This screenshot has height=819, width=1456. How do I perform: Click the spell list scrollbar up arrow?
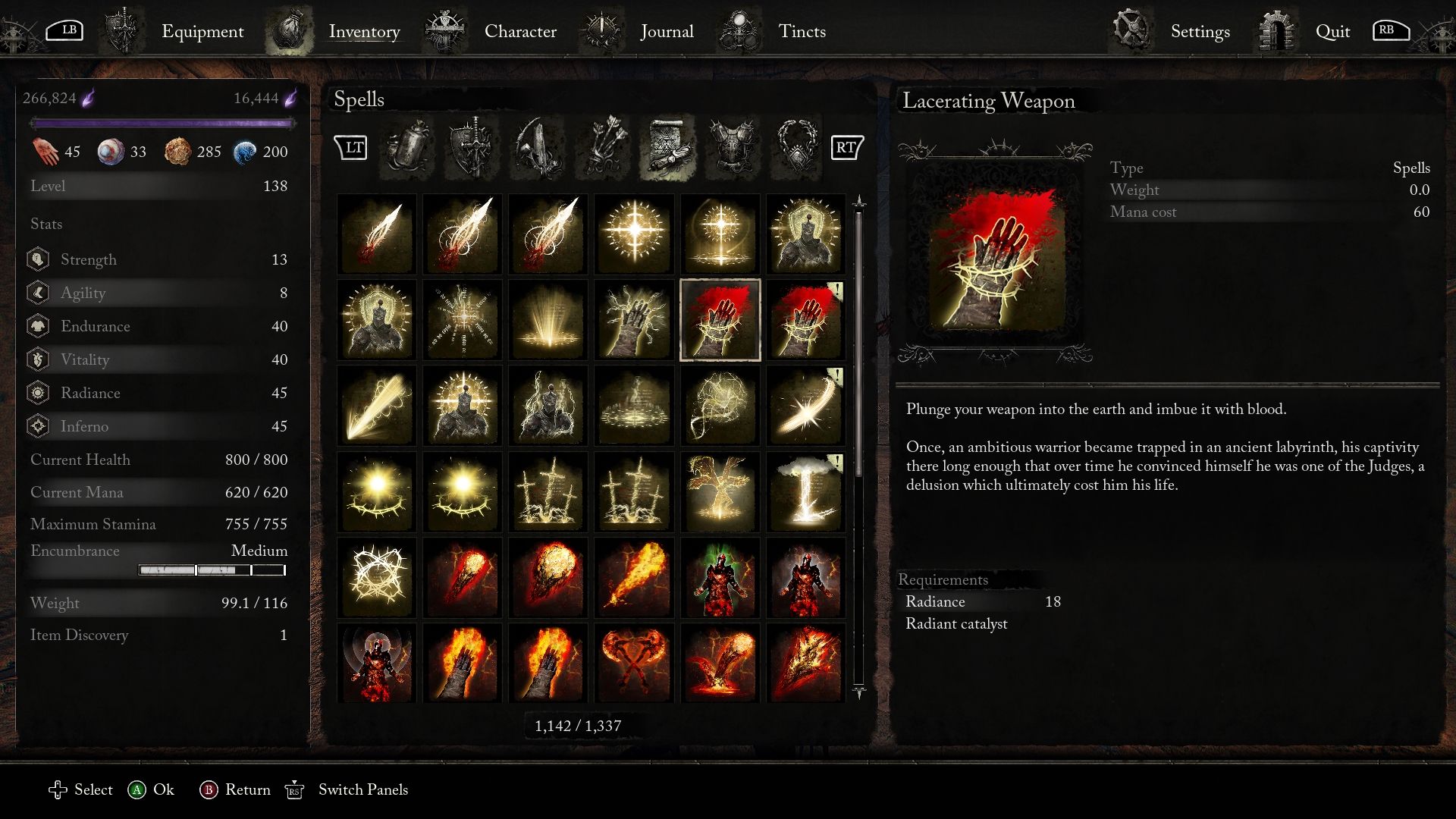point(859,202)
